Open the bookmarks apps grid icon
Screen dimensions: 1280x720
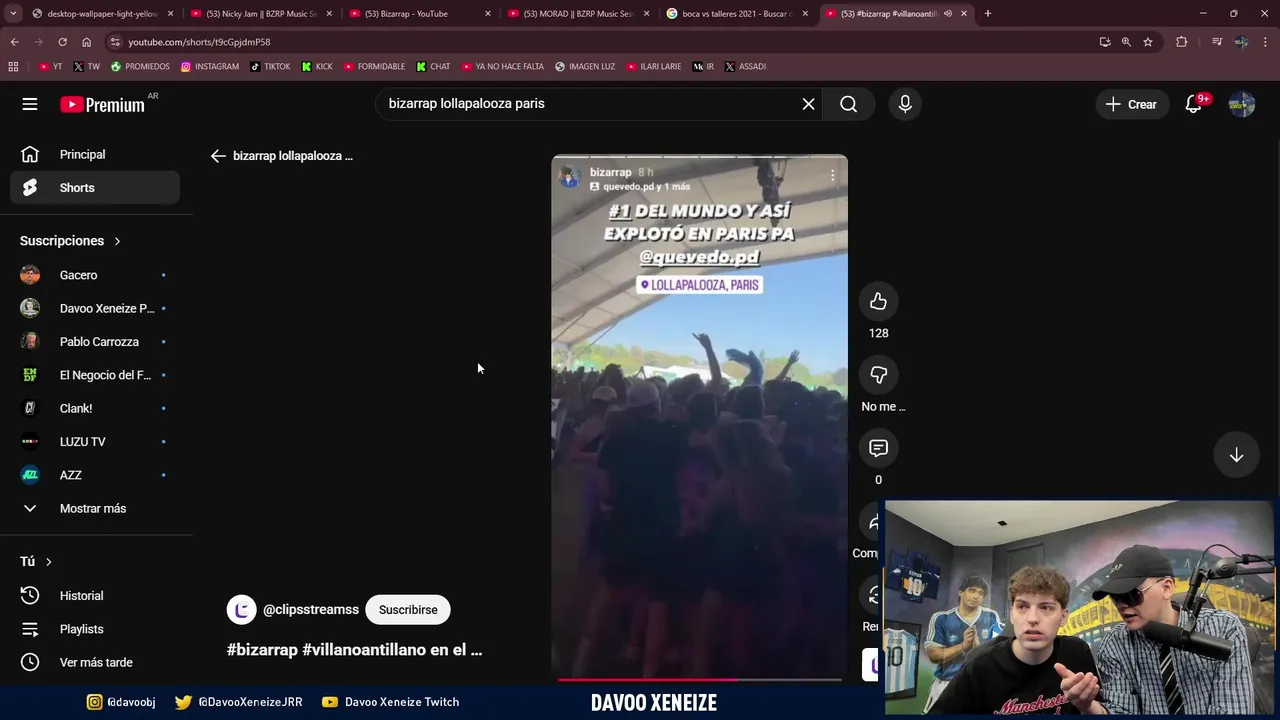pos(13,67)
